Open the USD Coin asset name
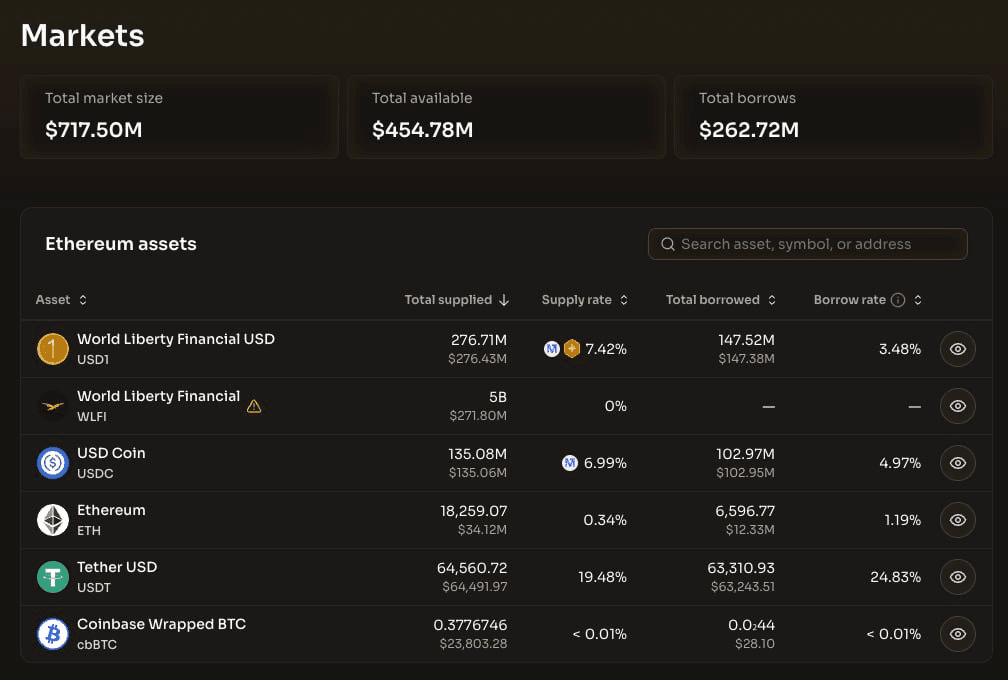The image size is (1008, 680). click(x=111, y=453)
